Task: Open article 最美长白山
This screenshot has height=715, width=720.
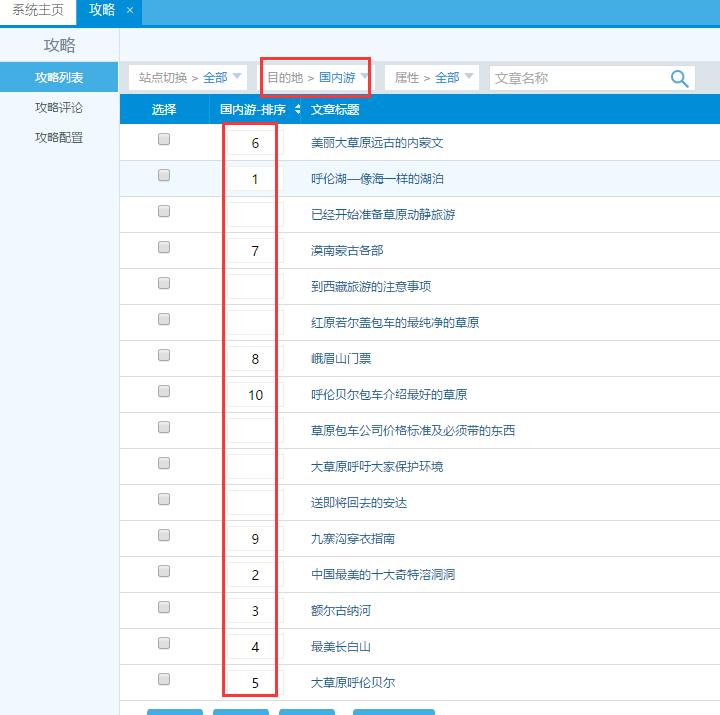Action: pyautogui.click(x=341, y=647)
